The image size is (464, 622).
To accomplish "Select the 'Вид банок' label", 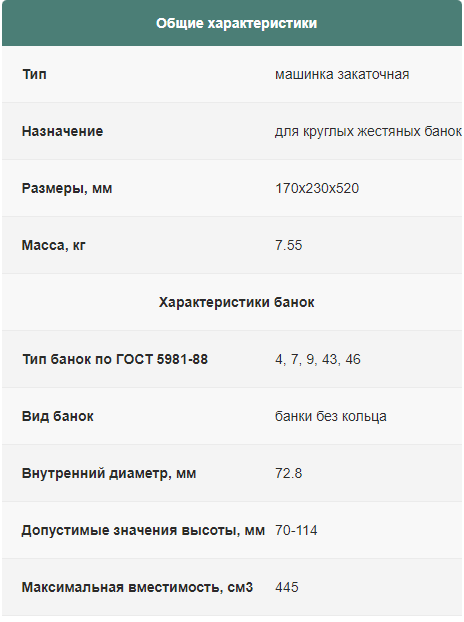I will pos(58,416).
